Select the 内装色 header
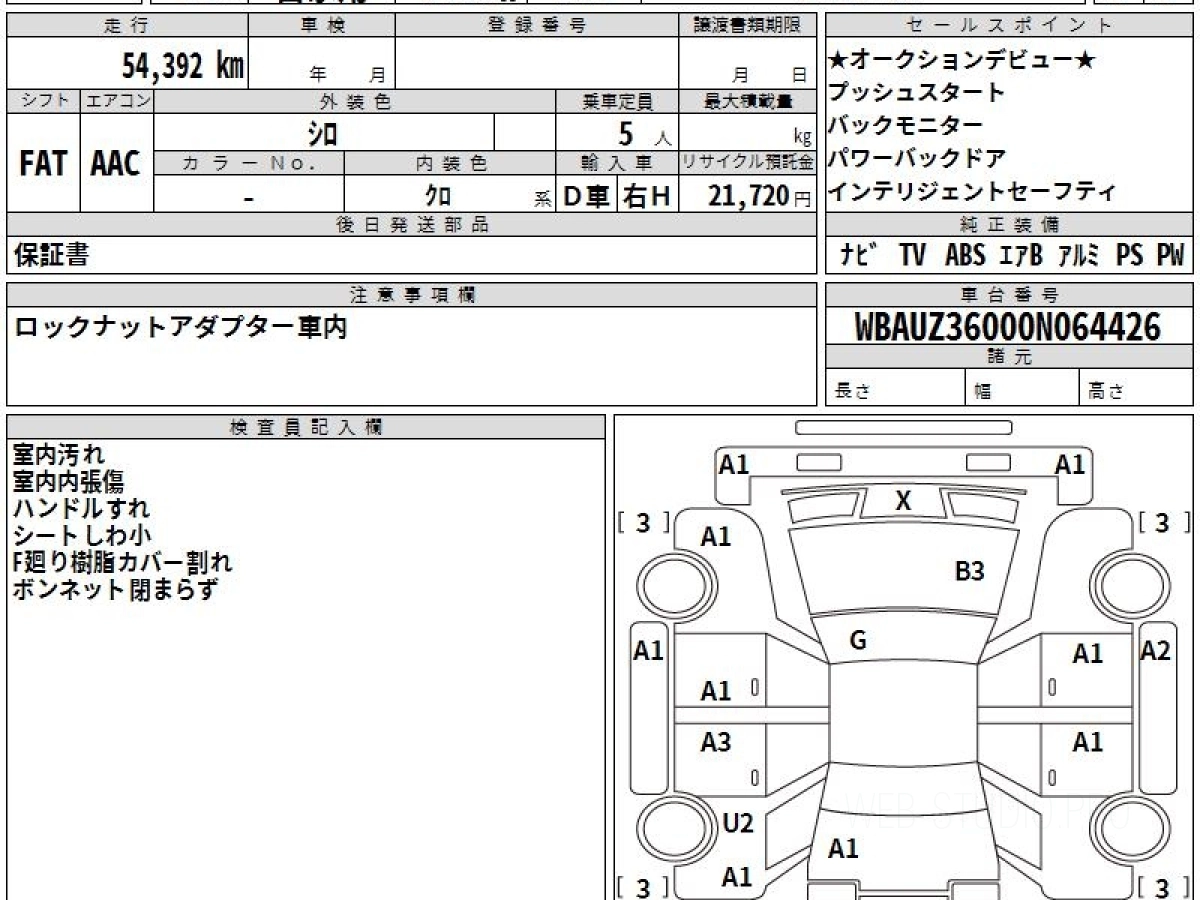1200x900 pixels. click(x=450, y=163)
